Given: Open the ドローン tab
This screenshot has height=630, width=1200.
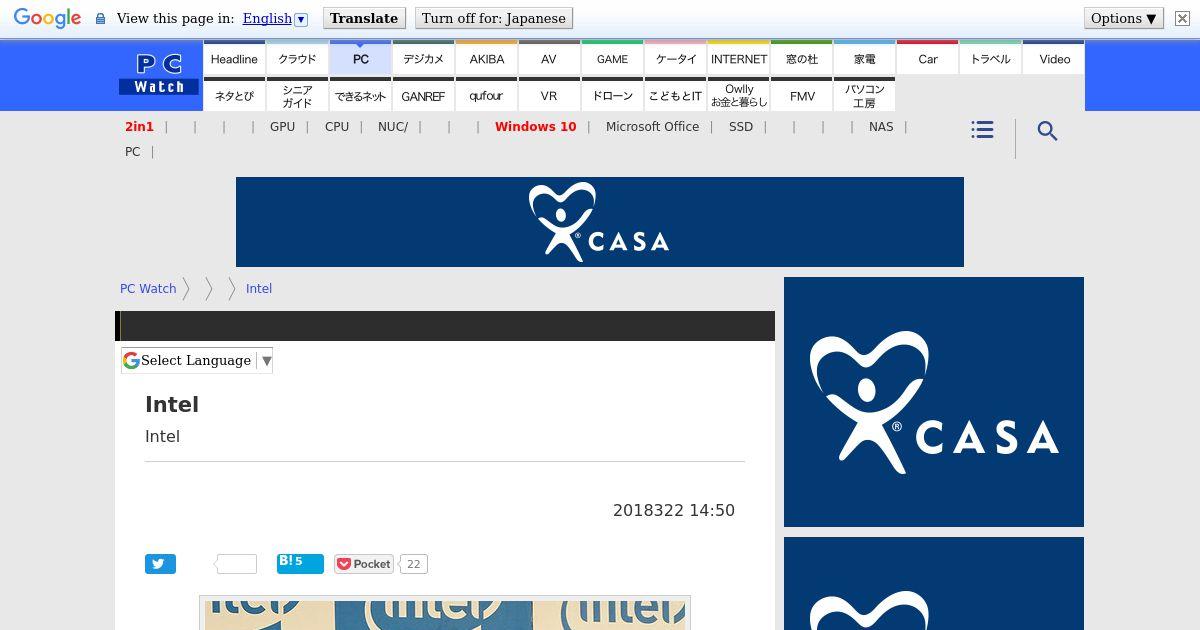Looking at the screenshot, I should click(612, 96).
